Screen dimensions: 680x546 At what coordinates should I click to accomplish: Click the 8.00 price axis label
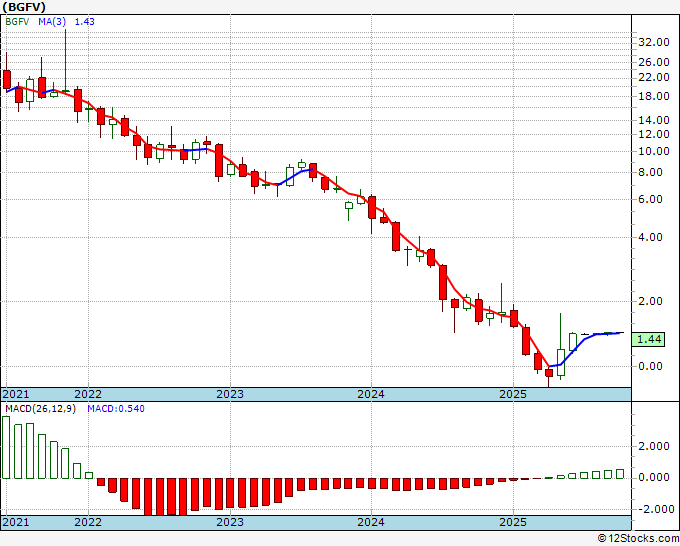pos(650,173)
